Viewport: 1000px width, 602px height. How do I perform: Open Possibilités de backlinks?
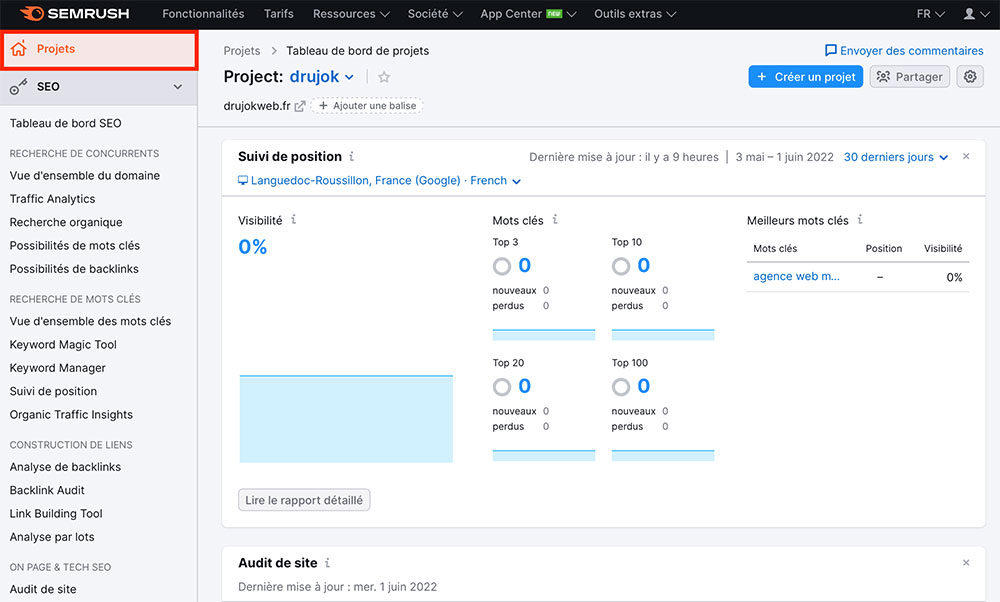[x=74, y=268]
